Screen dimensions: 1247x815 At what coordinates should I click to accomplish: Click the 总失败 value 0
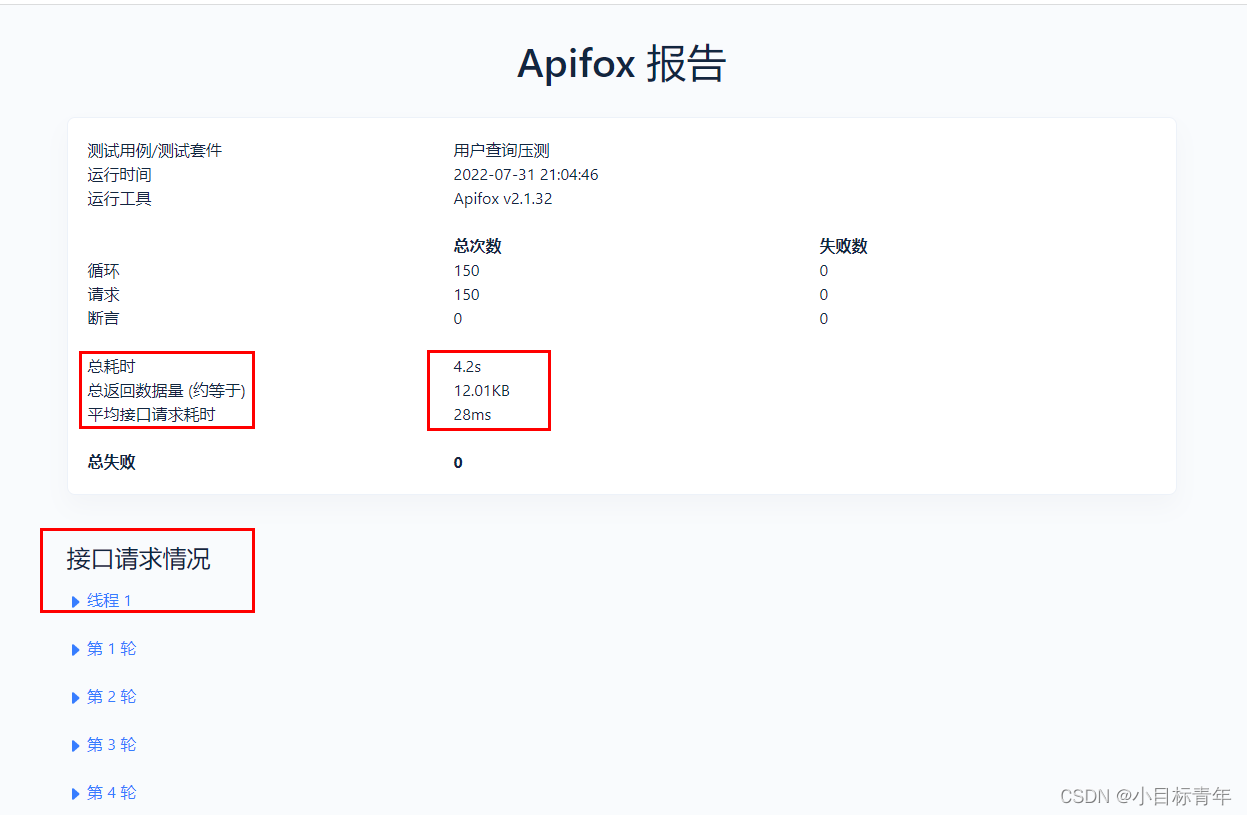pos(458,463)
